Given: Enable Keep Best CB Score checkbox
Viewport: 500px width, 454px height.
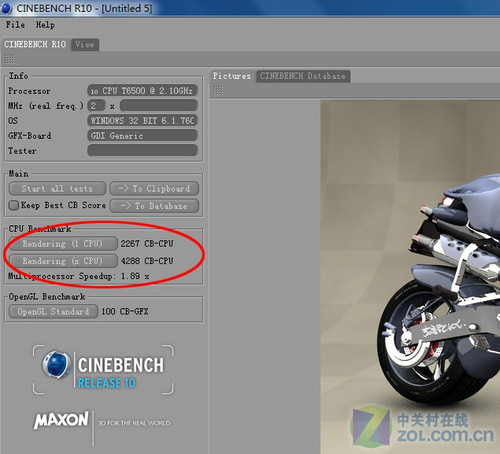Looking at the screenshot, I should pos(14,205).
